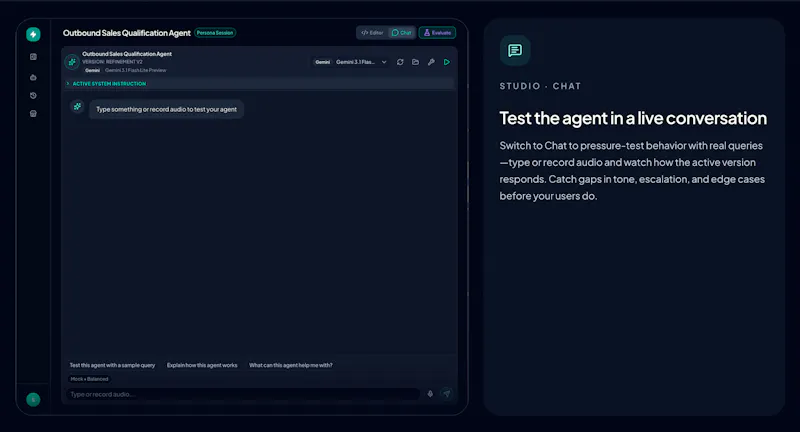The height and width of the screenshot is (432, 800).
Task: Click the 'Test the agent in a live conversation' heading
Action: tap(633, 118)
